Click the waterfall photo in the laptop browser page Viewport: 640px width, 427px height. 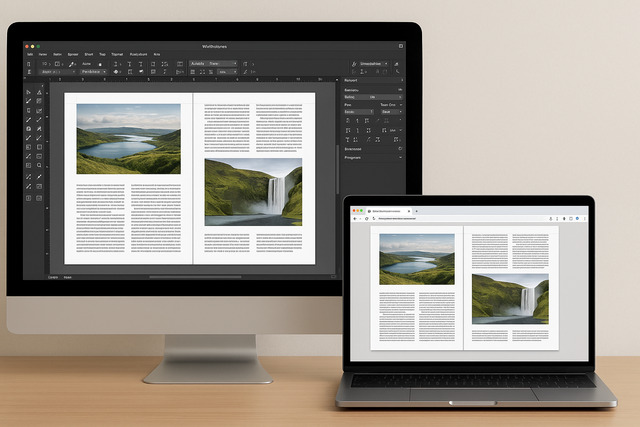510,299
